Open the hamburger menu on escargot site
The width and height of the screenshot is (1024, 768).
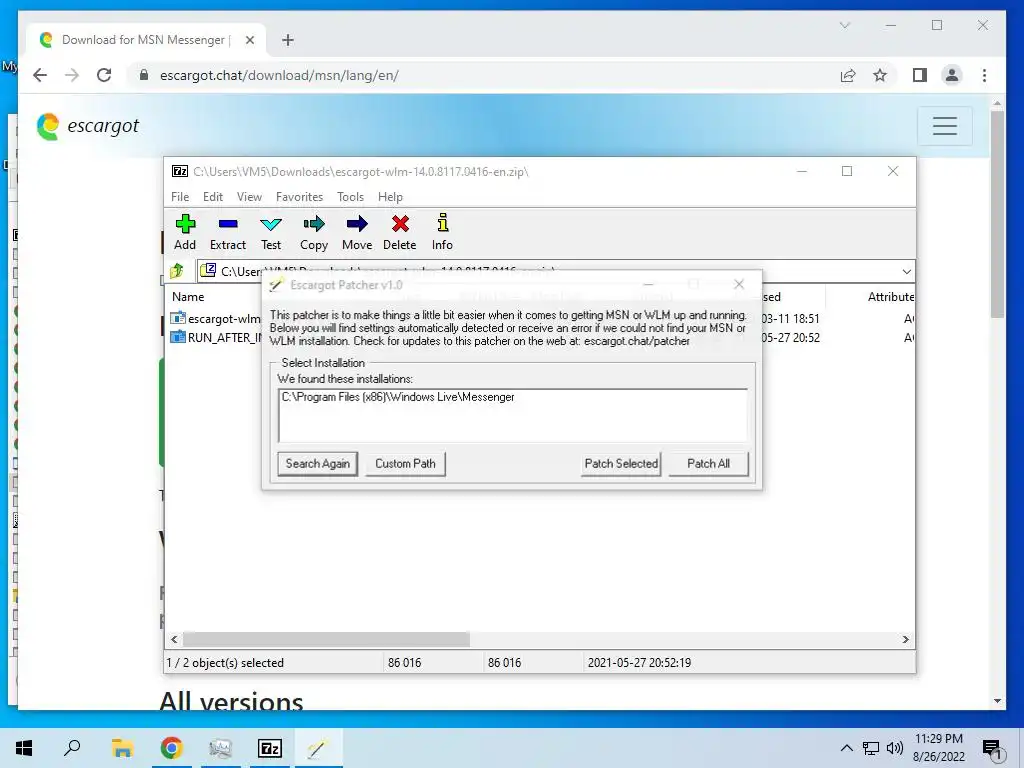click(944, 125)
